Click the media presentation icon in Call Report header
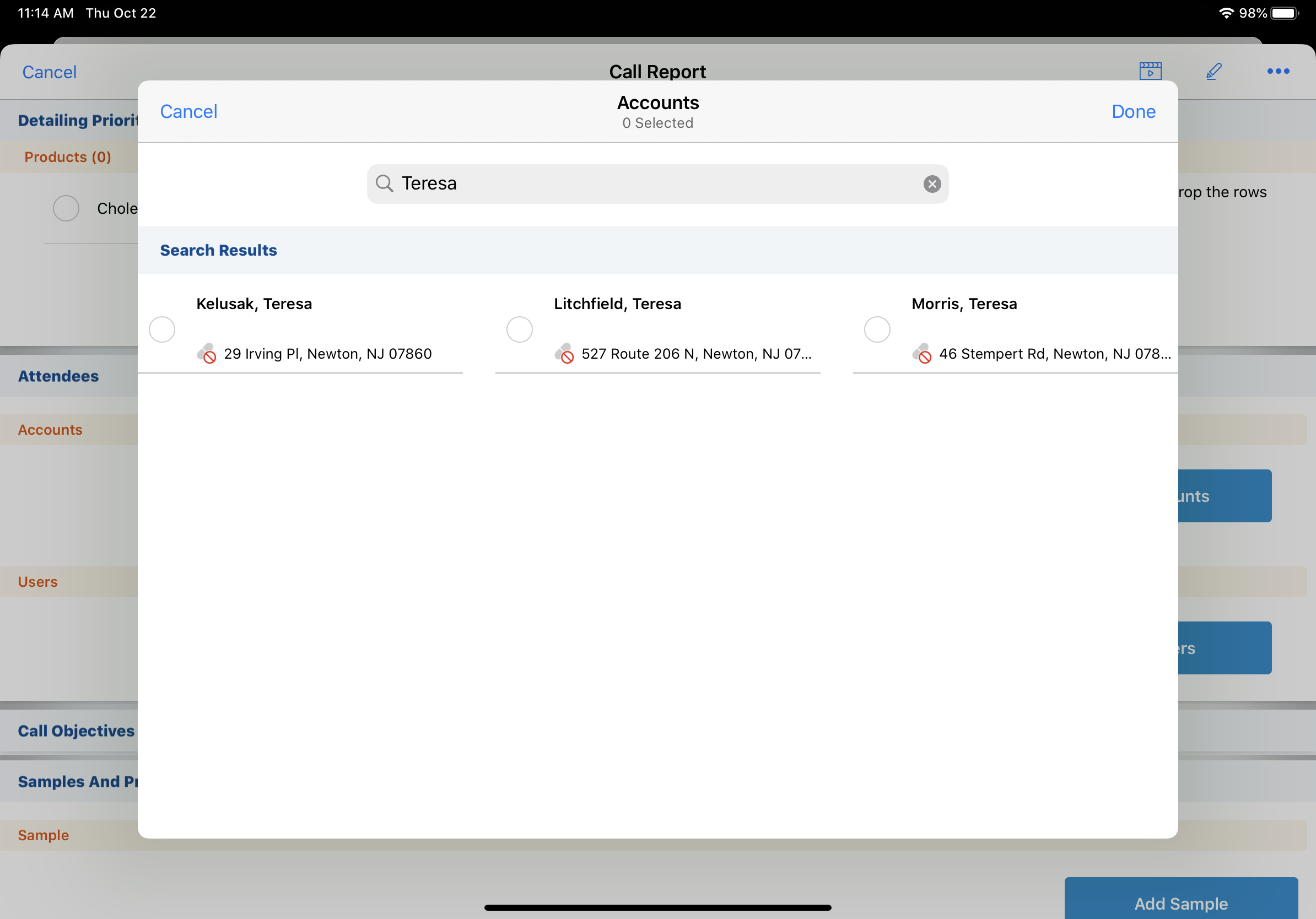Screen dimensions: 1316x919 tap(1150, 71)
